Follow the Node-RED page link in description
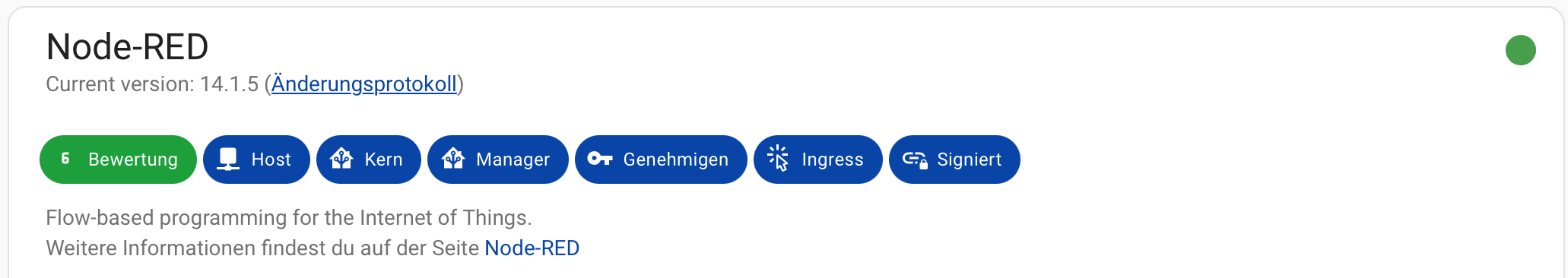1568x278 pixels. 532,248
